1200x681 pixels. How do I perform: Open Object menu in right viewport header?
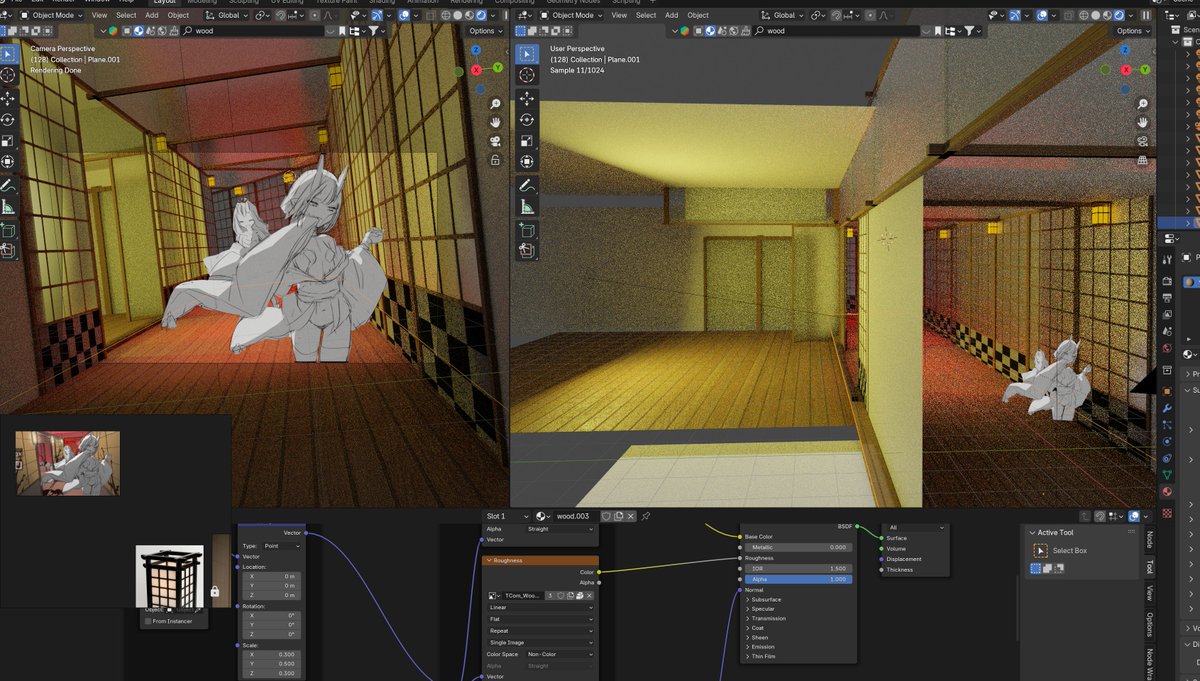point(698,15)
